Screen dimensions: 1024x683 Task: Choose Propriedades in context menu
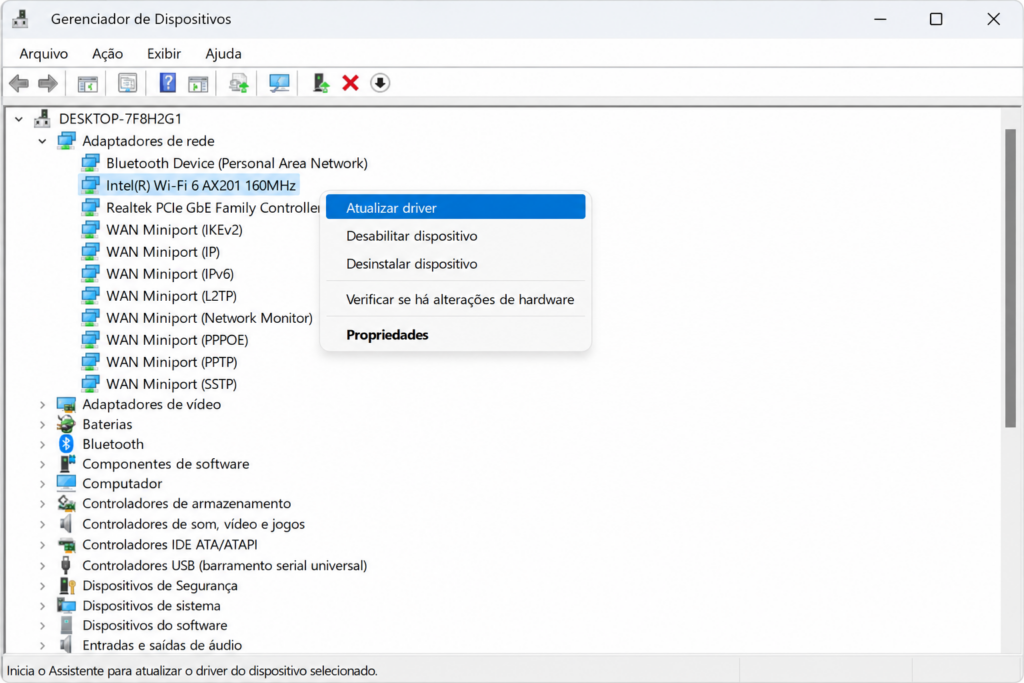[455, 335]
